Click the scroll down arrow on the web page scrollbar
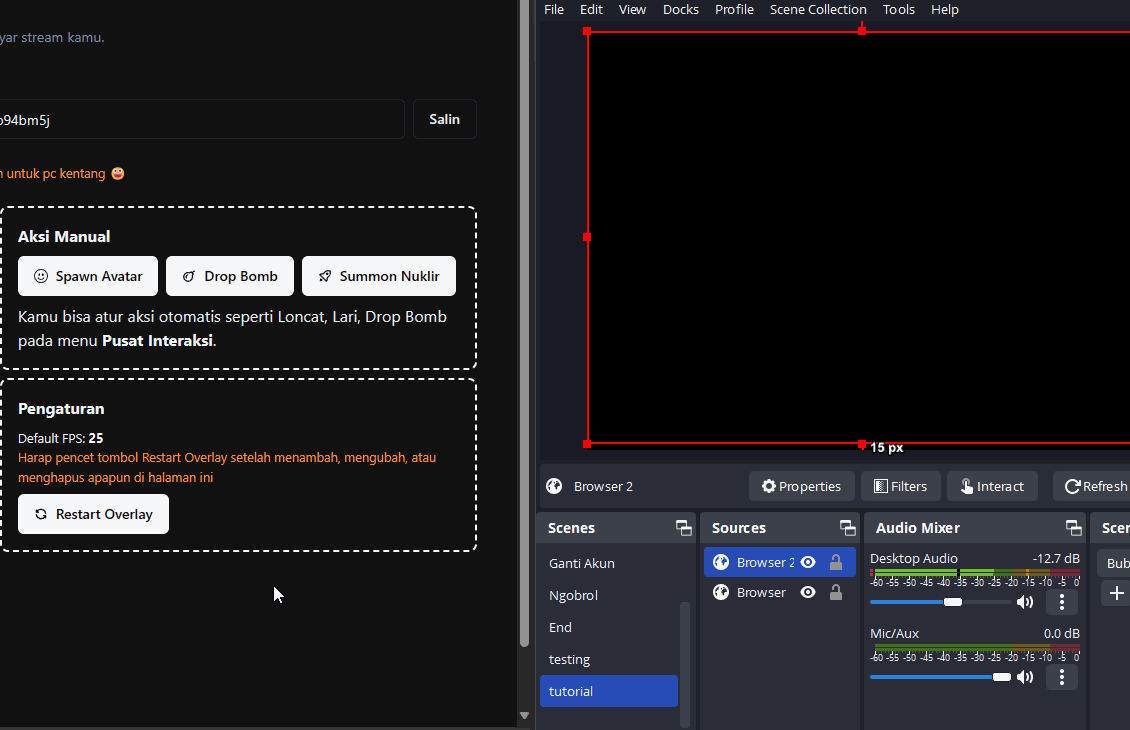 click(x=524, y=715)
